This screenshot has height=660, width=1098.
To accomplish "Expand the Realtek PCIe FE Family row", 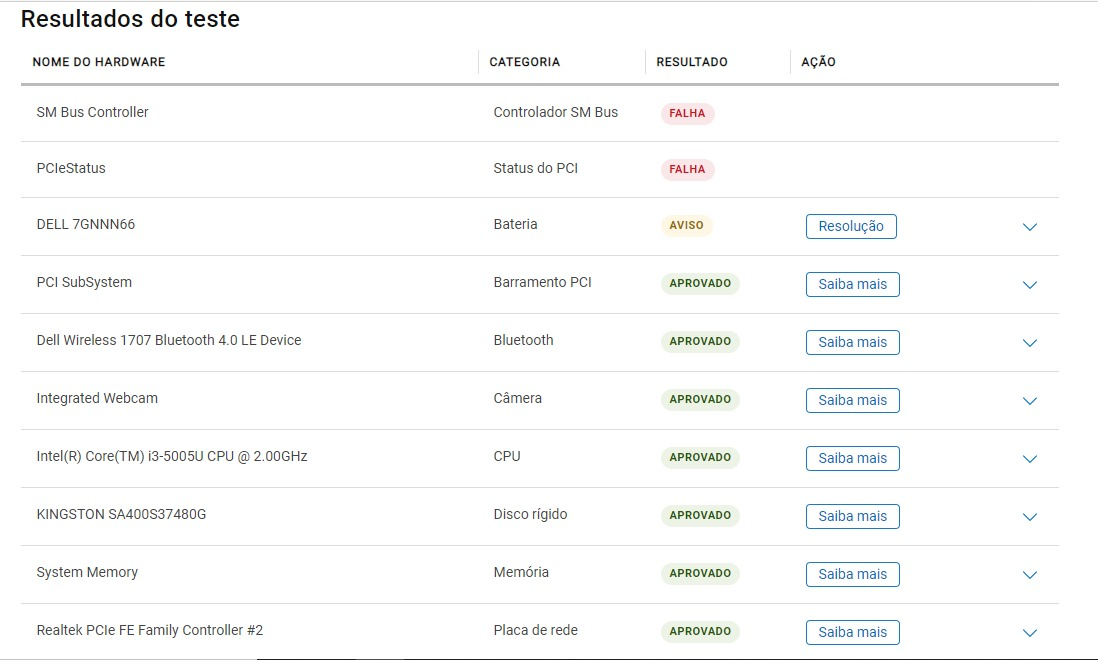I will click(1029, 633).
